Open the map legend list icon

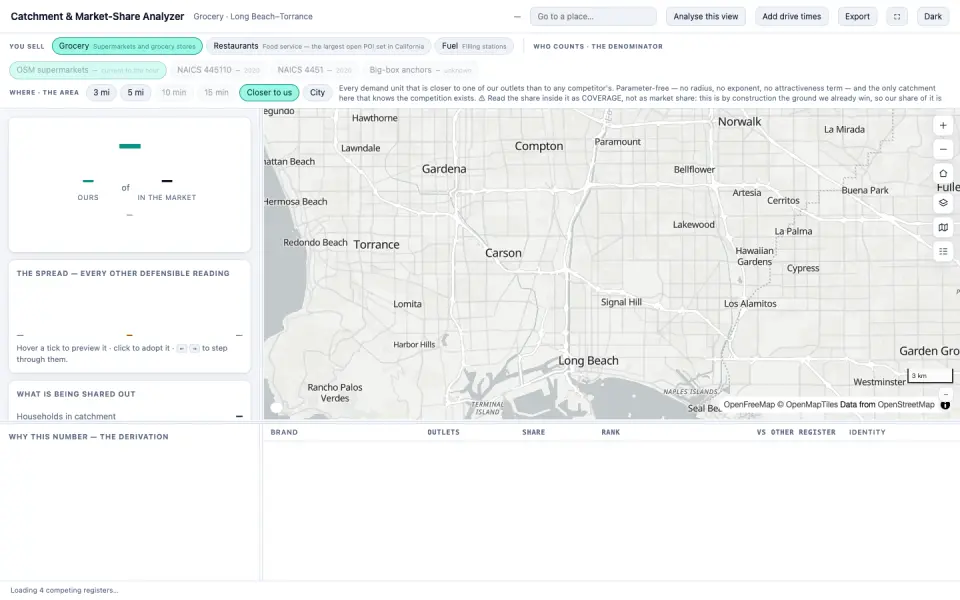[x=943, y=251]
